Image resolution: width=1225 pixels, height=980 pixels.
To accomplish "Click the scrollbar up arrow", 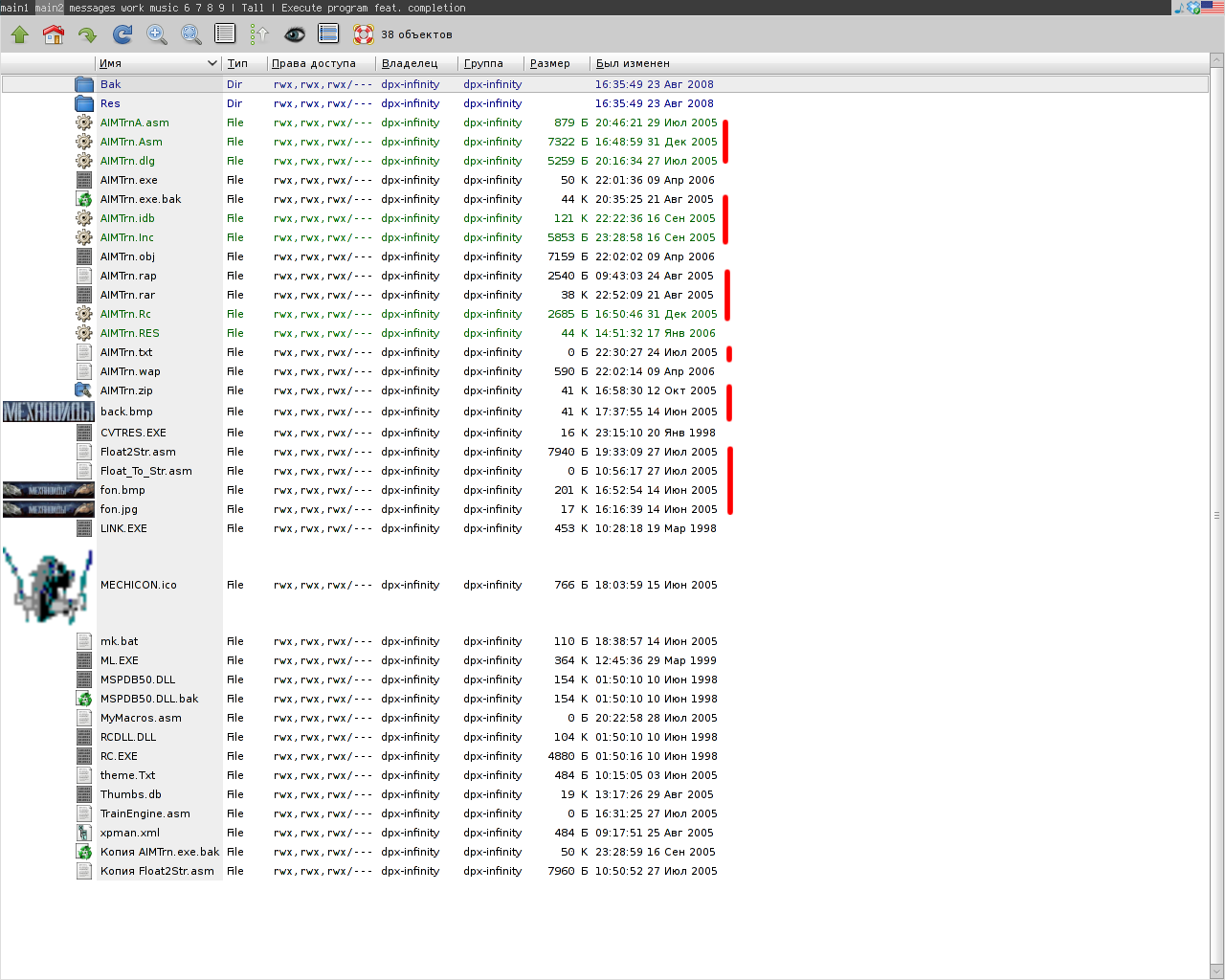I will coord(1217,60).
